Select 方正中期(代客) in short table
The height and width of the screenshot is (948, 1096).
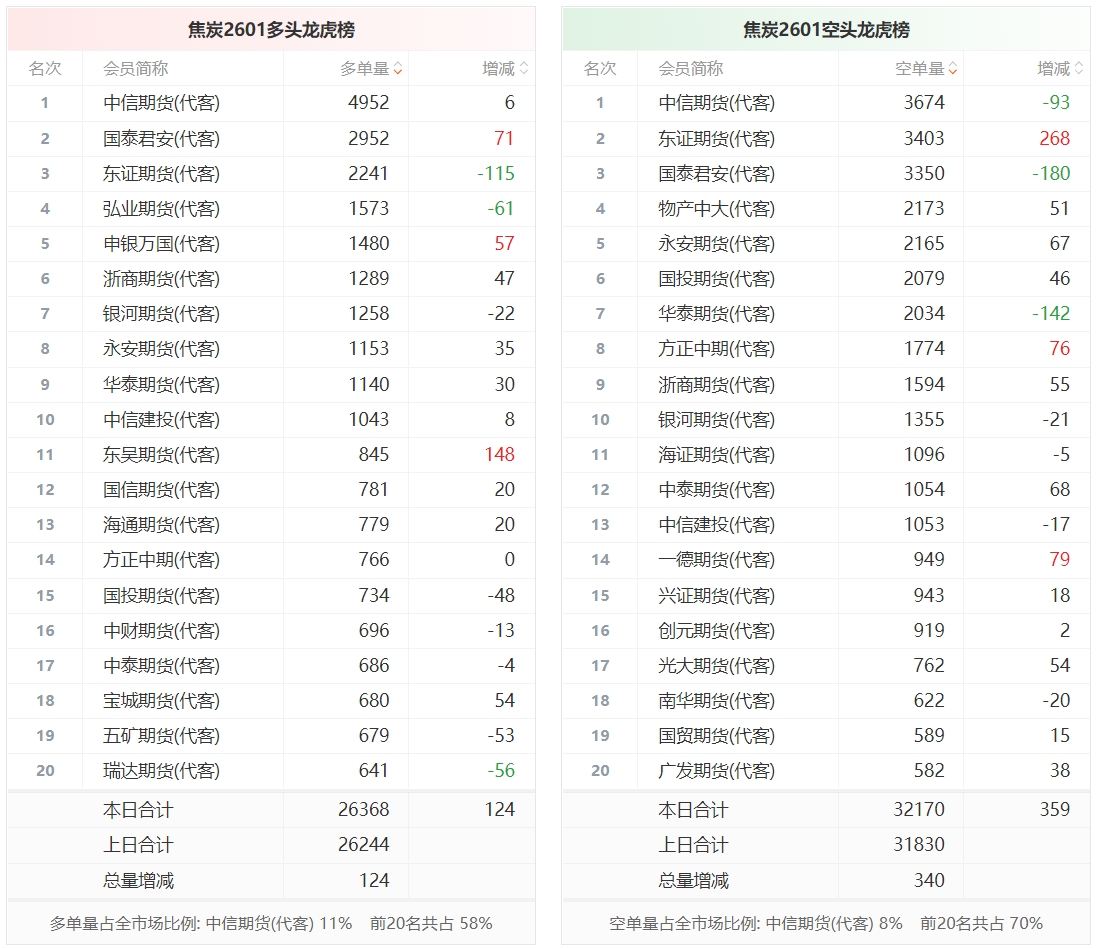pos(716,348)
